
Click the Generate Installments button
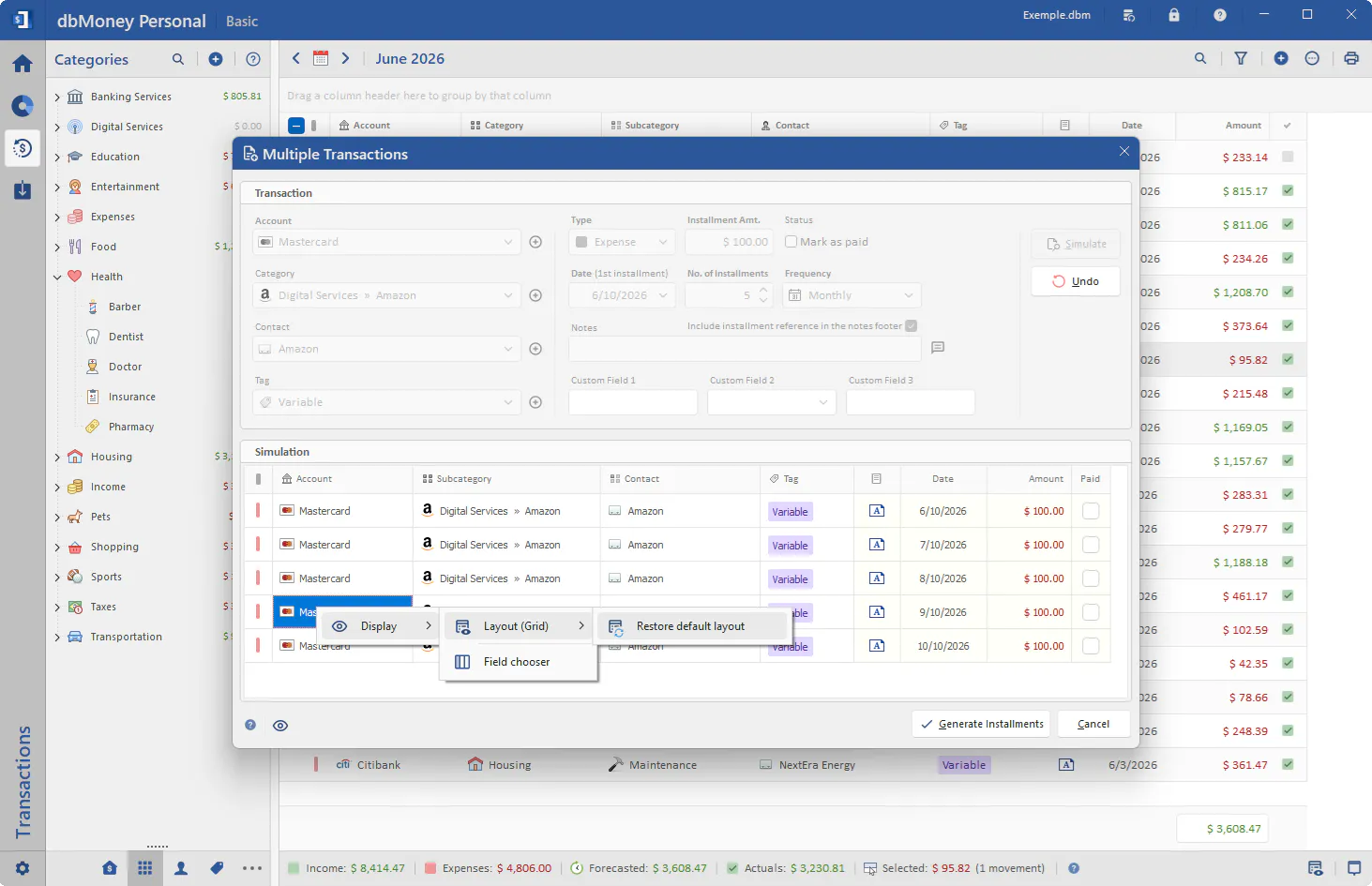click(x=982, y=724)
